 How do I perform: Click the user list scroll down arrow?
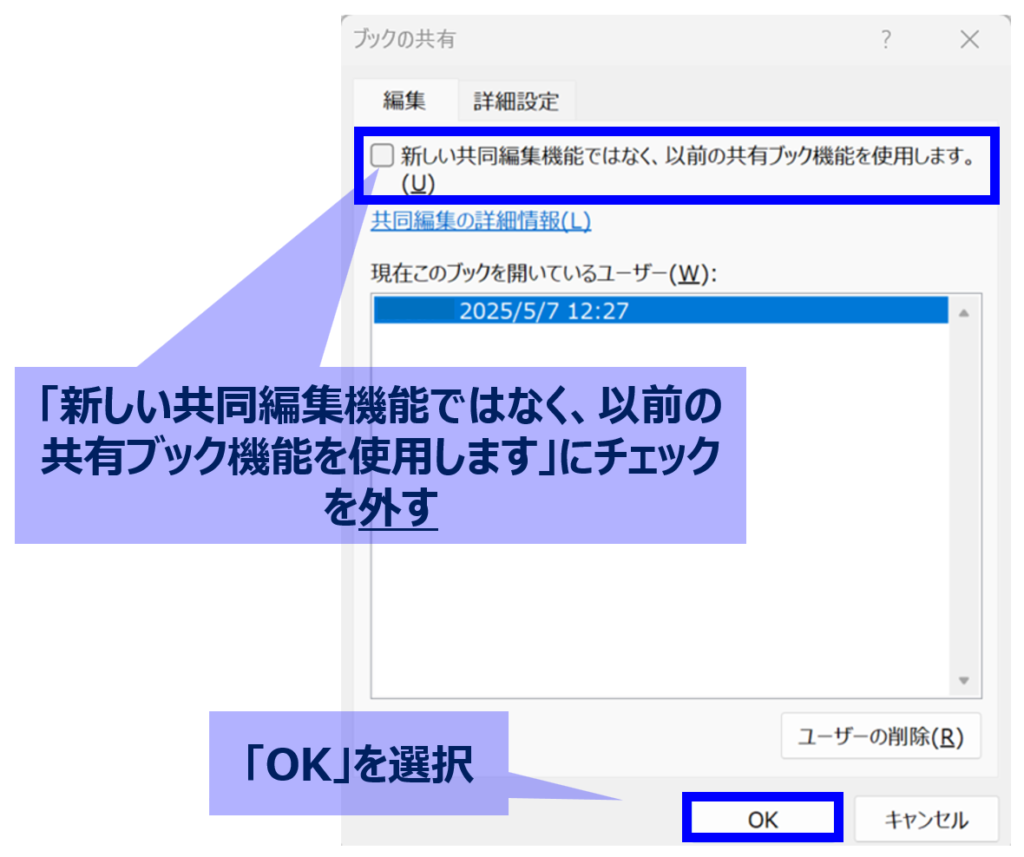point(964,681)
